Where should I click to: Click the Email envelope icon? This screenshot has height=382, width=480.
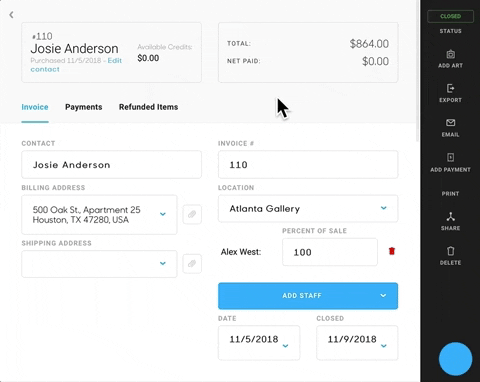[x=450, y=123]
